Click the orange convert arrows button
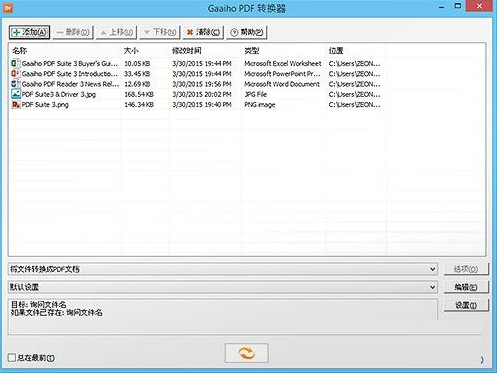Screen dimensions: 497x373 pyautogui.click(x=247, y=353)
